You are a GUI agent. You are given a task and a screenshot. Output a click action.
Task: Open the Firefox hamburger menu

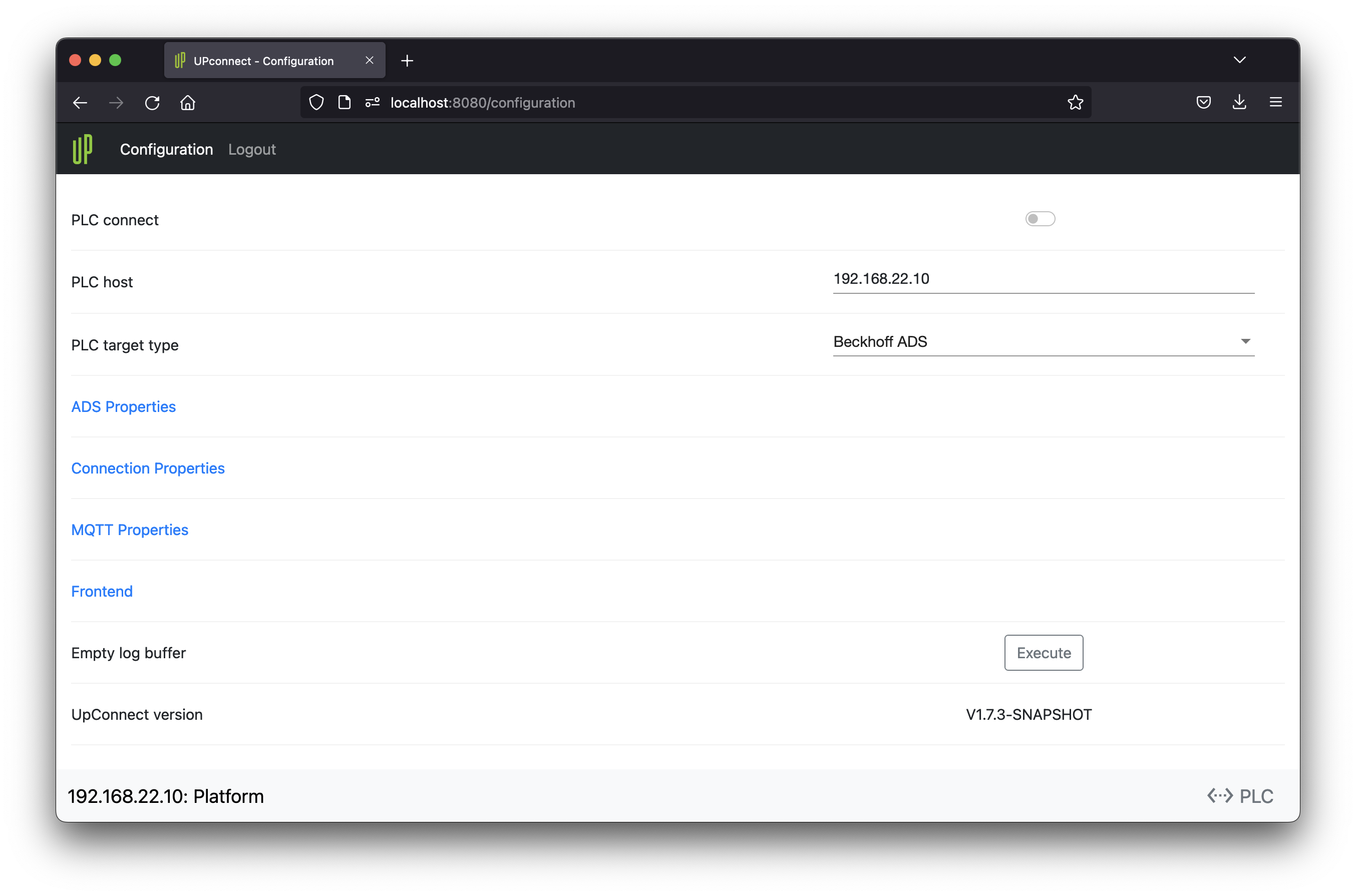pos(1275,102)
